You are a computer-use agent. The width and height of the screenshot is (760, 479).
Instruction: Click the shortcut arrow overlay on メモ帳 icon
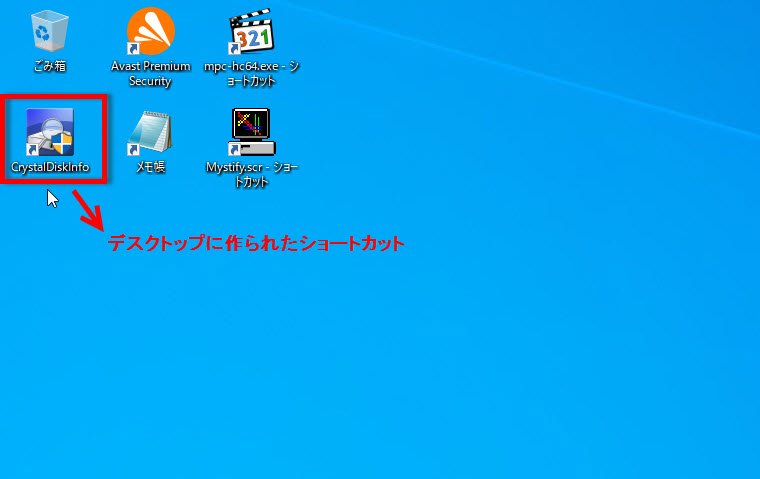(134, 150)
